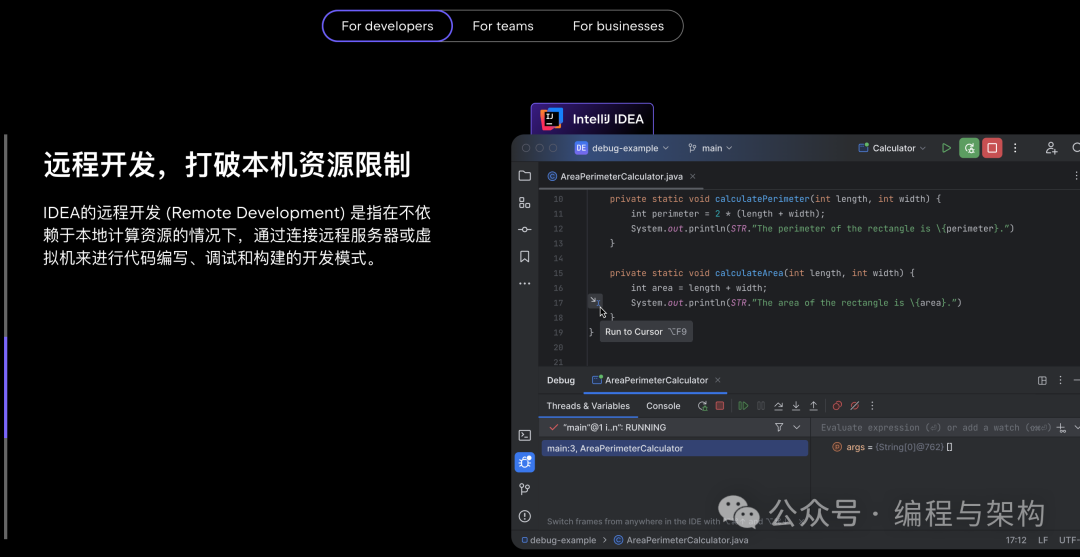Open the View Breakpoints icon
1080x557 pixels.
click(x=837, y=406)
